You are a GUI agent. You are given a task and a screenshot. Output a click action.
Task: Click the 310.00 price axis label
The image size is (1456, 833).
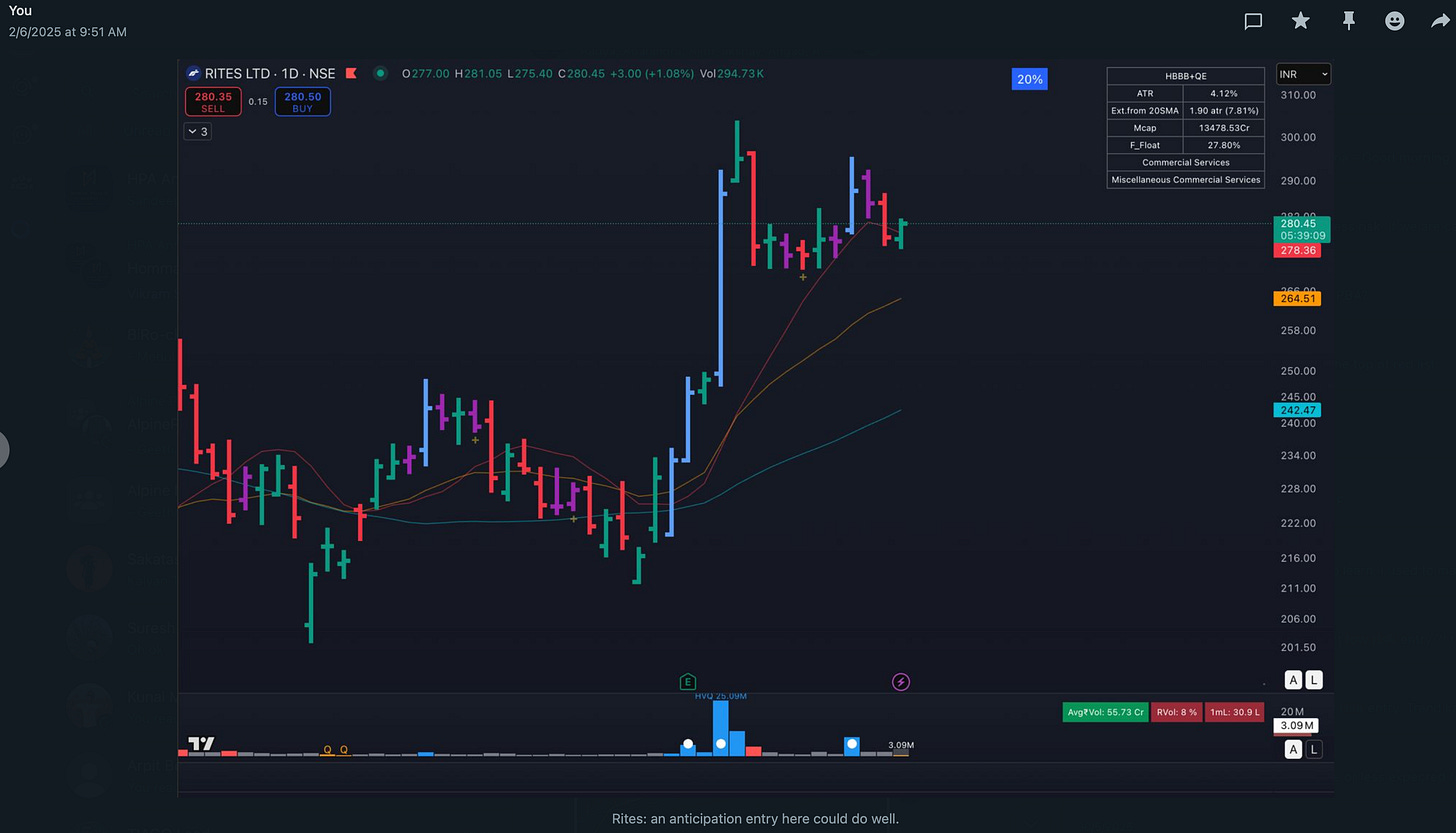click(x=1297, y=95)
